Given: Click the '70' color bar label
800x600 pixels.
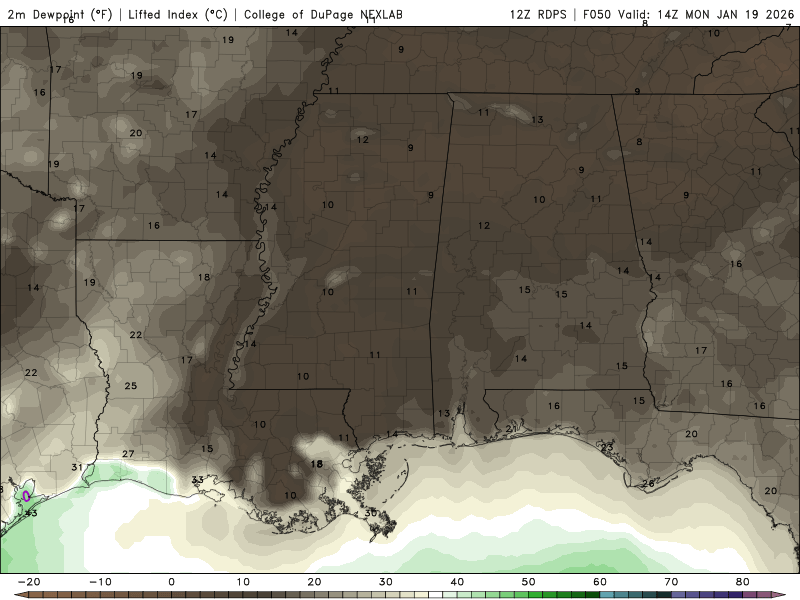Looking at the screenshot, I should pyautogui.click(x=671, y=582).
